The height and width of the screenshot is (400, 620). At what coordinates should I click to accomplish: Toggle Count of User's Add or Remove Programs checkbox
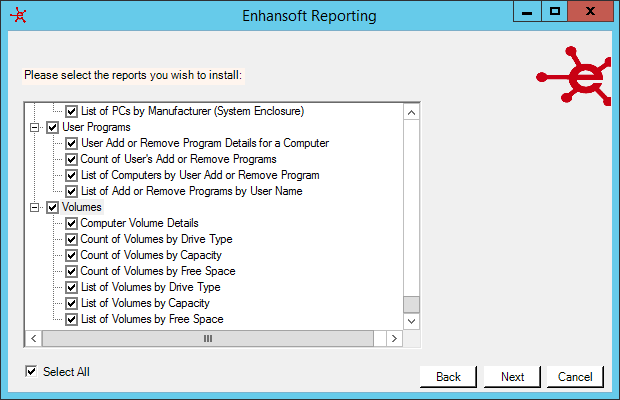click(71, 159)
